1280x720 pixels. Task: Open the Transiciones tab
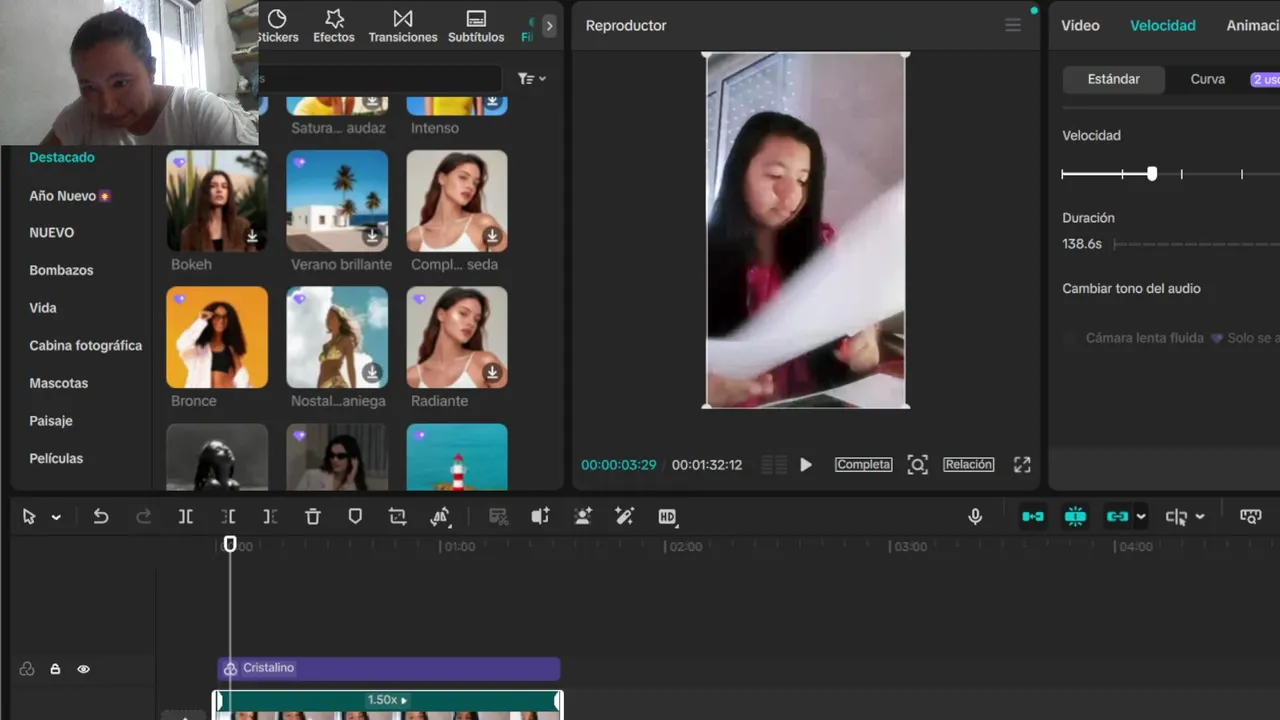coord(403,26)
